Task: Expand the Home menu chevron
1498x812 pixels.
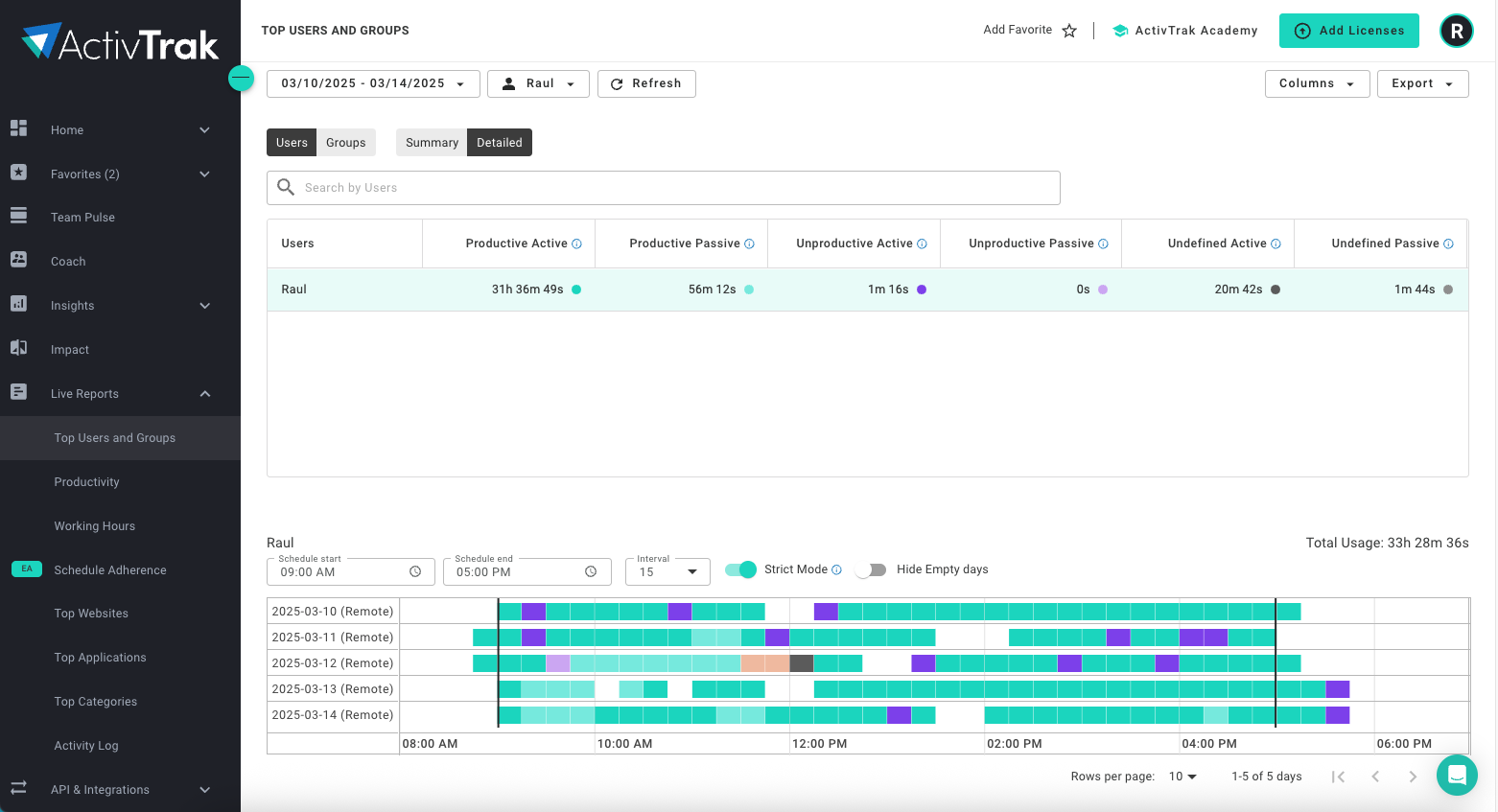Action: pos(204,129)
